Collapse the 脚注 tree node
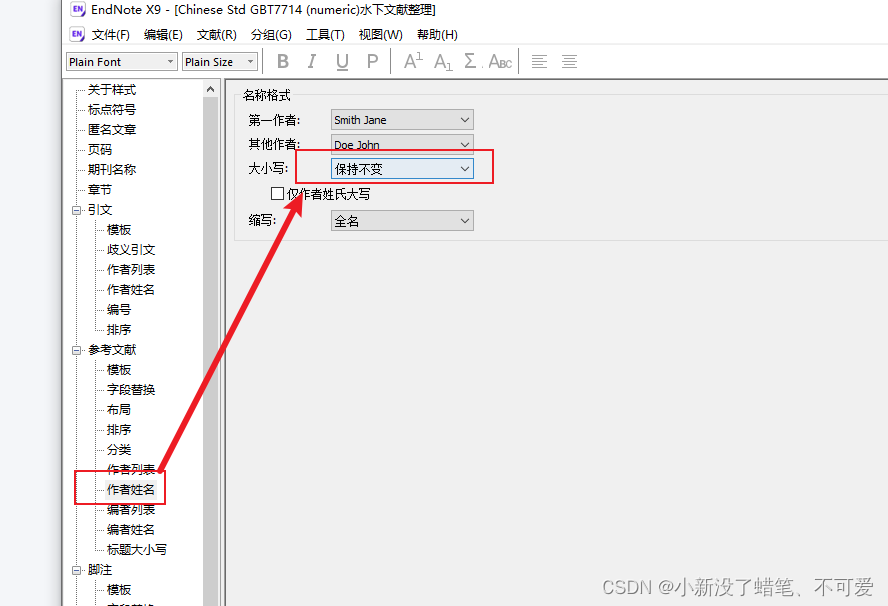This screenshot has height=606, width=888. pyautogui.click(x=76, y=570)
